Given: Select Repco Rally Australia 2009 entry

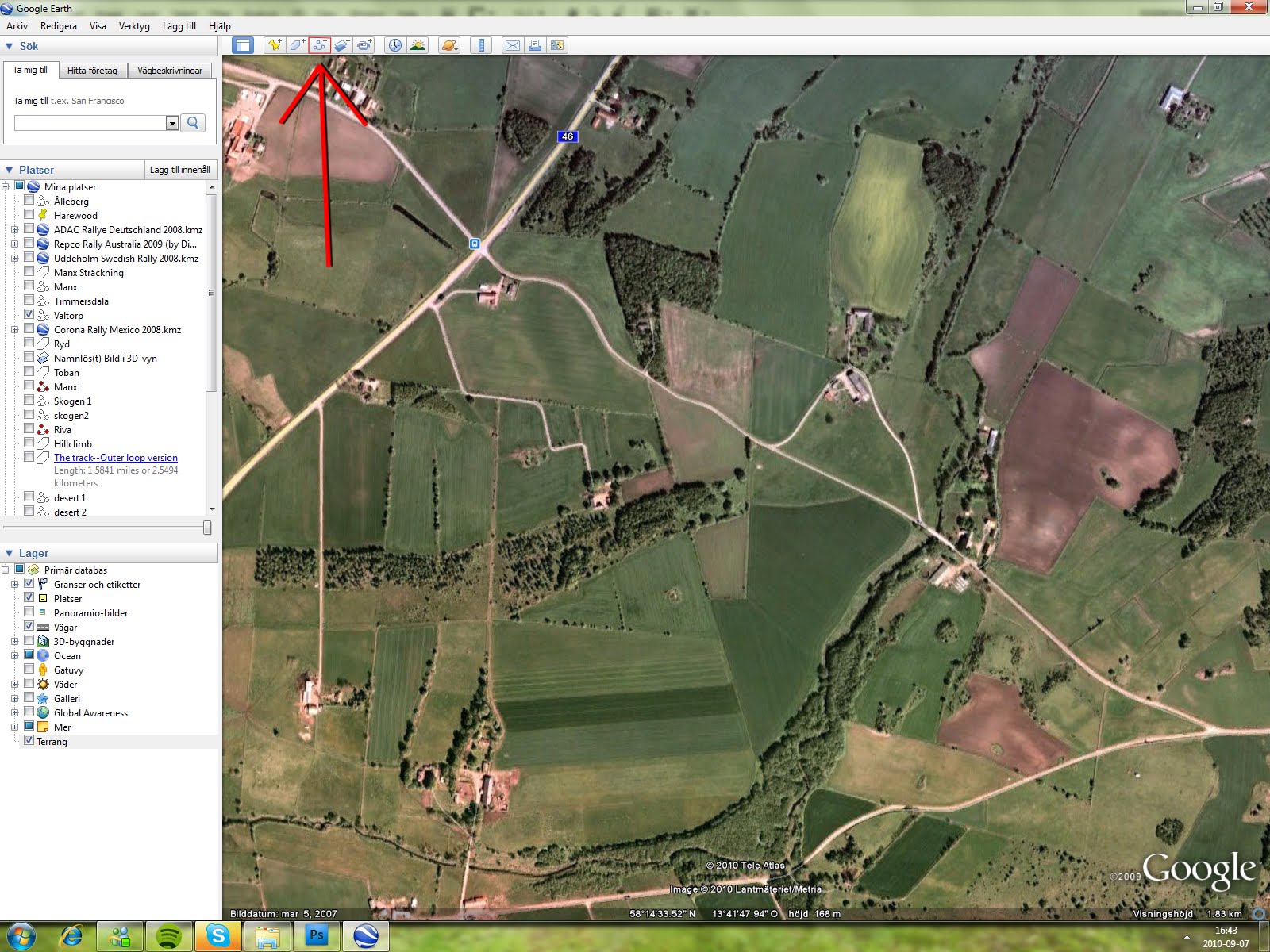Looking at the screenshot, I should pyautogui.click(x=125, y=244).
